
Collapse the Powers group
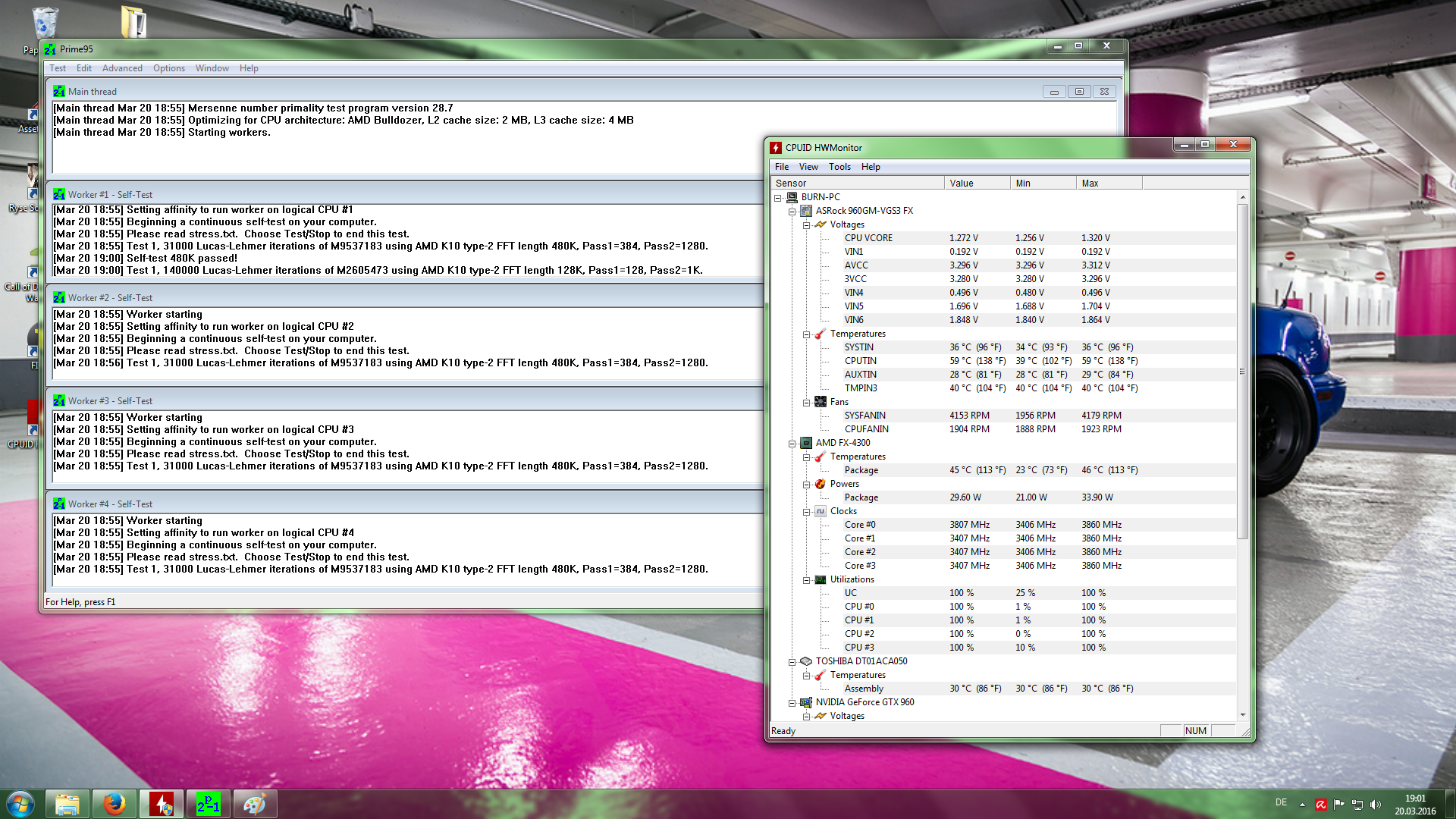pyautogui.click(x=807, y=485)
